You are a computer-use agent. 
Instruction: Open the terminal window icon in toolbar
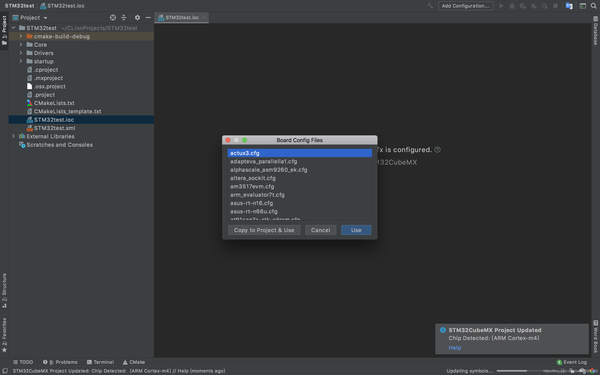[x=582, y=6]
